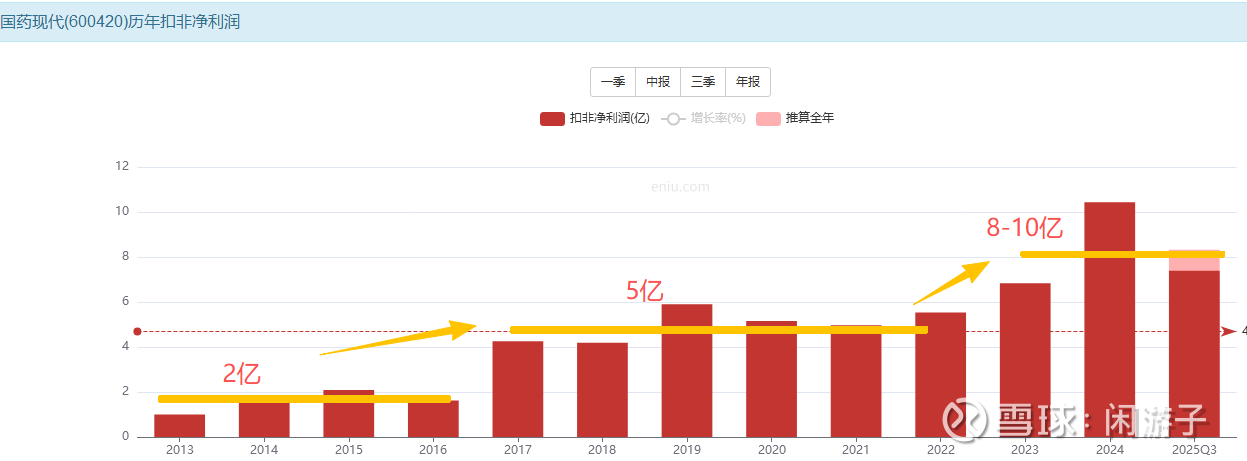Select the 2017 profit bar
Image resolution: width=1247 pixels, height=461 pixels.
click(x=518, y=389)
